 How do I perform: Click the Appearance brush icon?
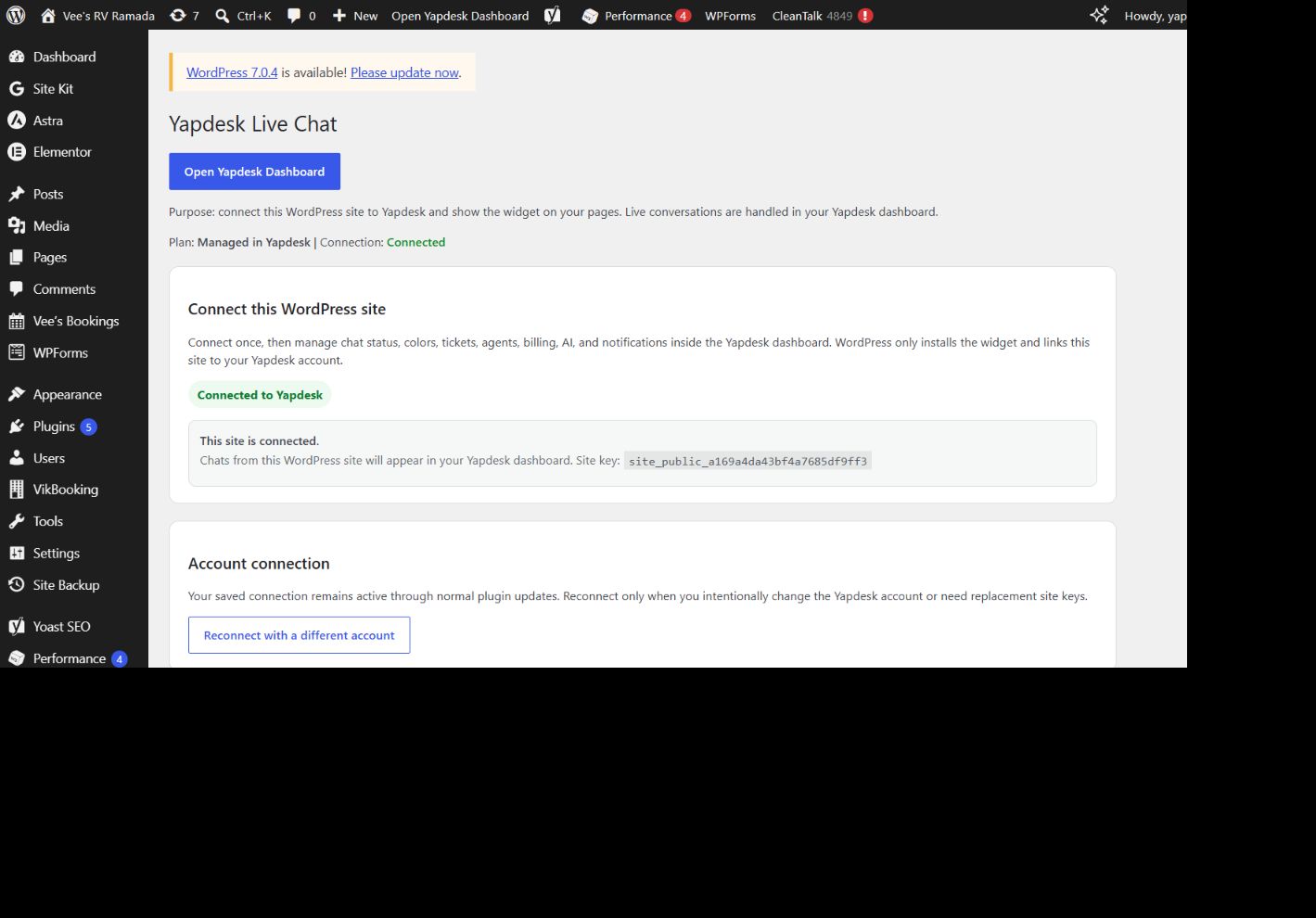coord(17,394)
